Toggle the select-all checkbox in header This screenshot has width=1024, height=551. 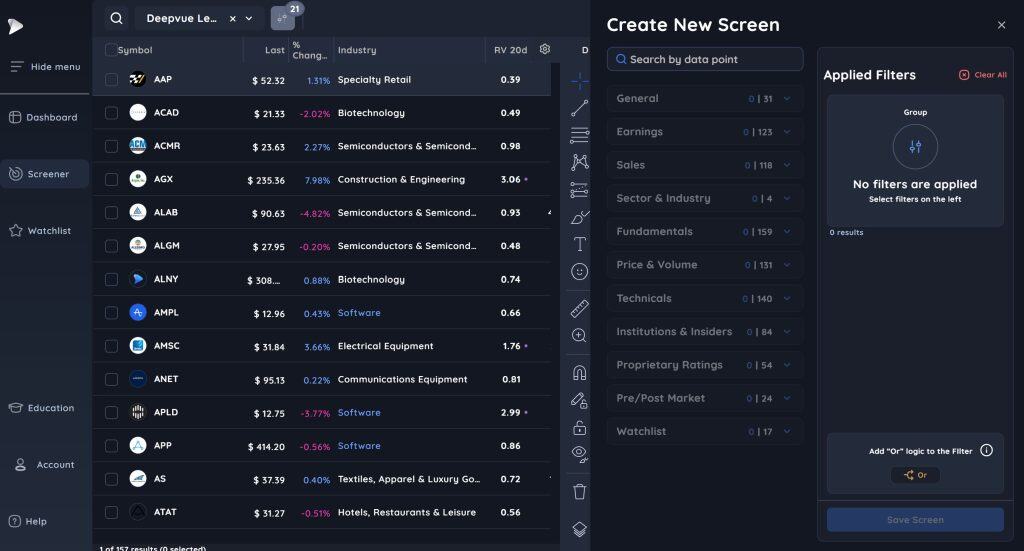(x=112, y=50)
